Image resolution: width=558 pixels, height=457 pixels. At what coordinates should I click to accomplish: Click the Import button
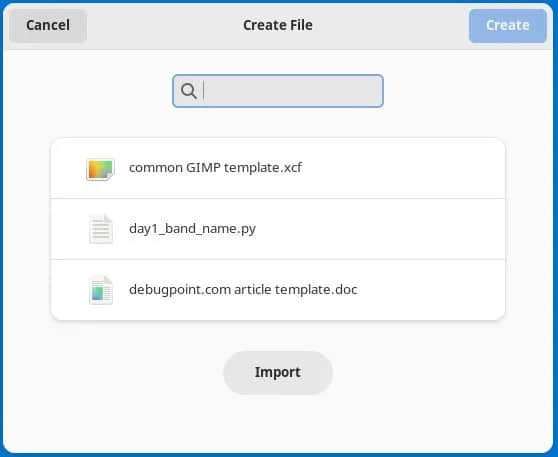pyautogui.click(x=278, y=372)
